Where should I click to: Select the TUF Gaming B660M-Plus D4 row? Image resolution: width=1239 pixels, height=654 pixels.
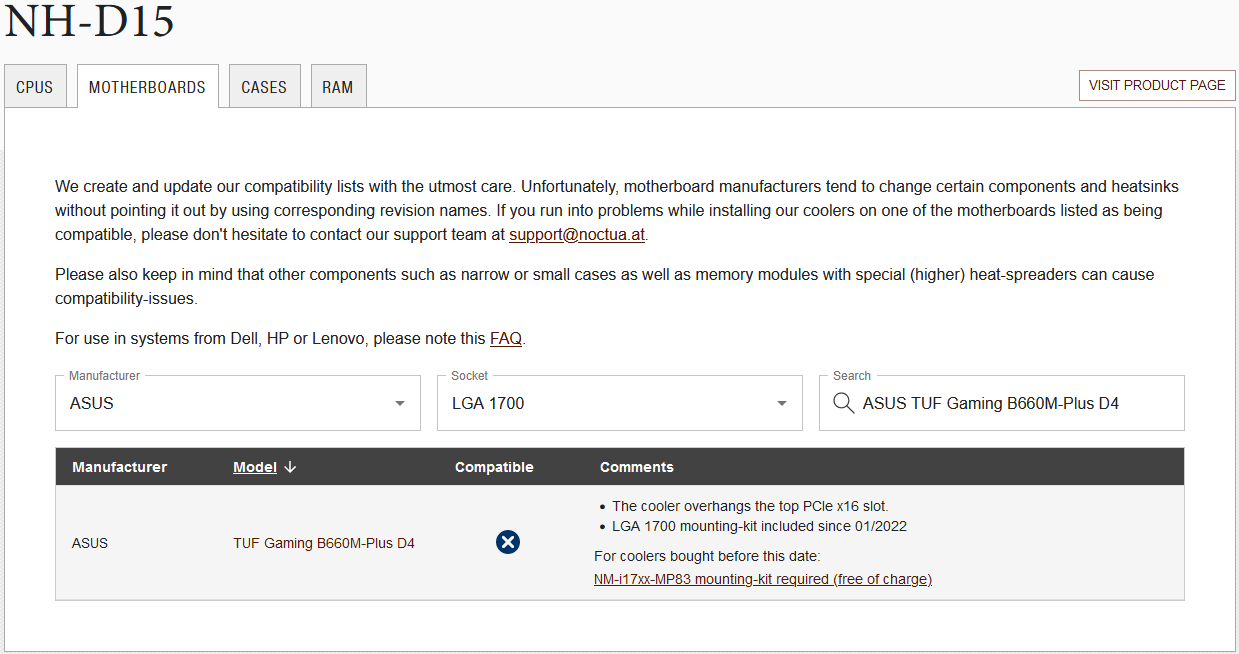tap(324, 543)
